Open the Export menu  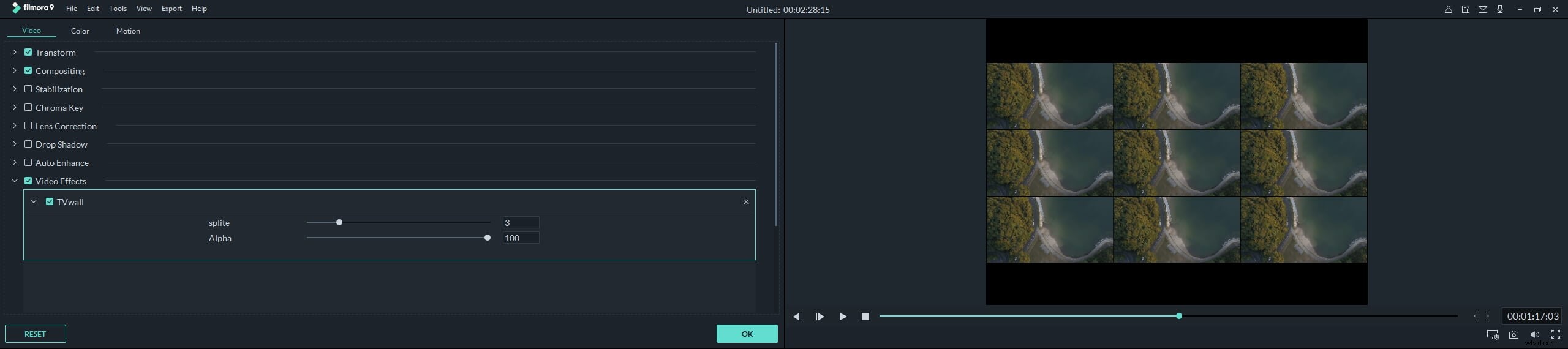click(171, 9)
